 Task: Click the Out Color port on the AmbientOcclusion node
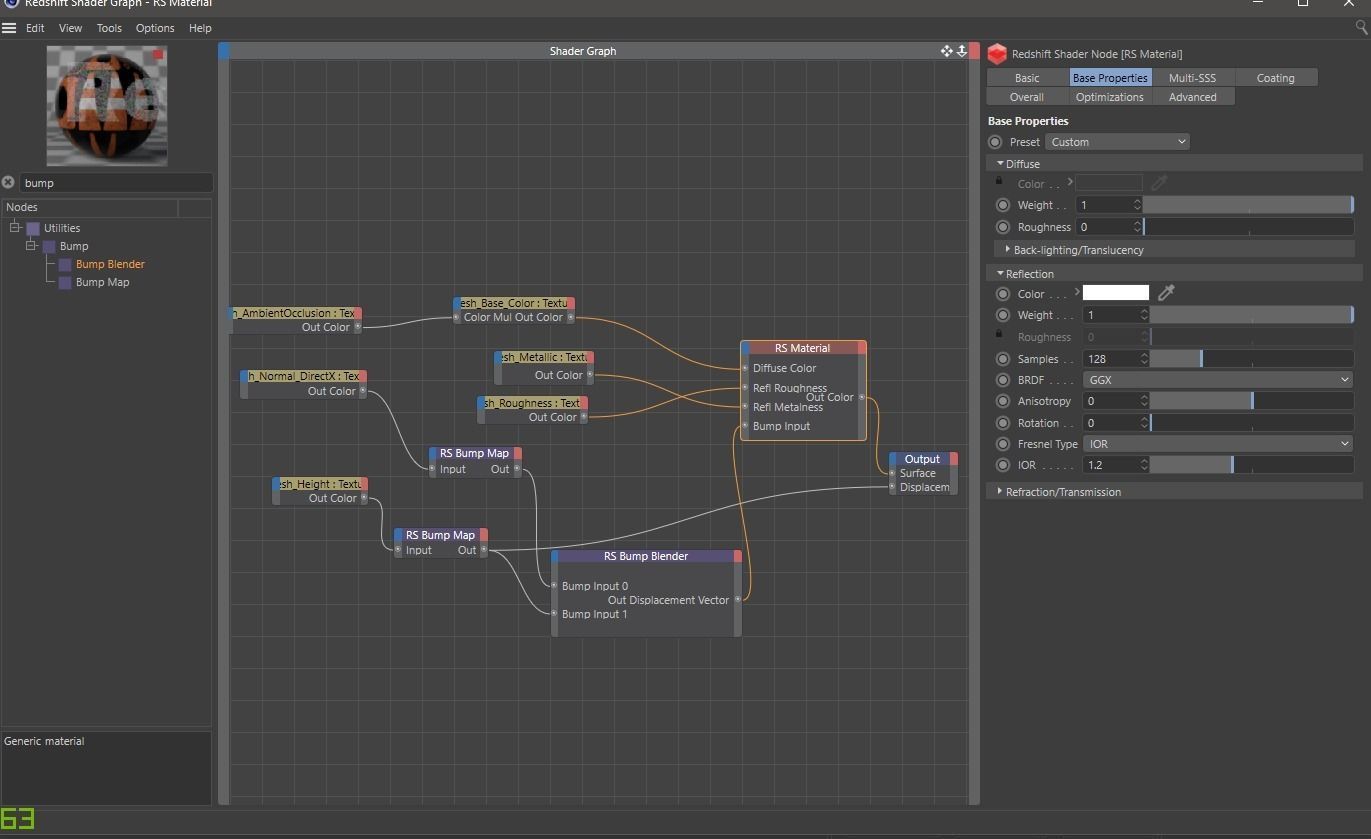[358, 328]
